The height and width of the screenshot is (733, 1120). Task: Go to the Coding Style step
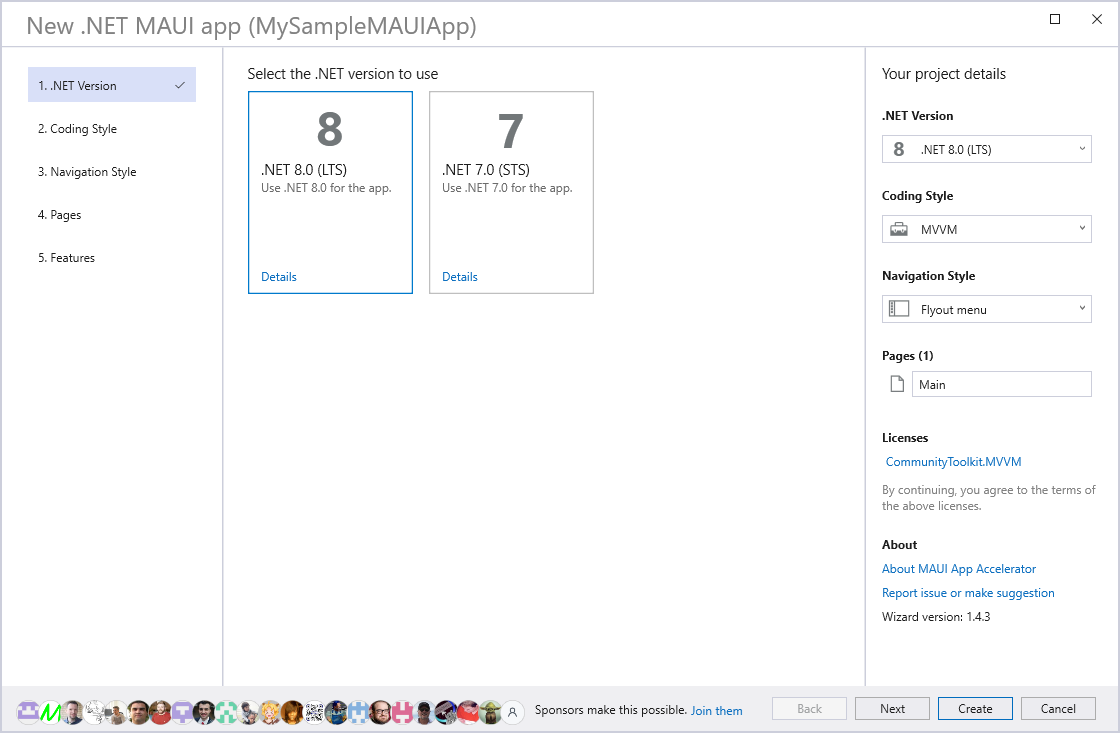(78, 129)
